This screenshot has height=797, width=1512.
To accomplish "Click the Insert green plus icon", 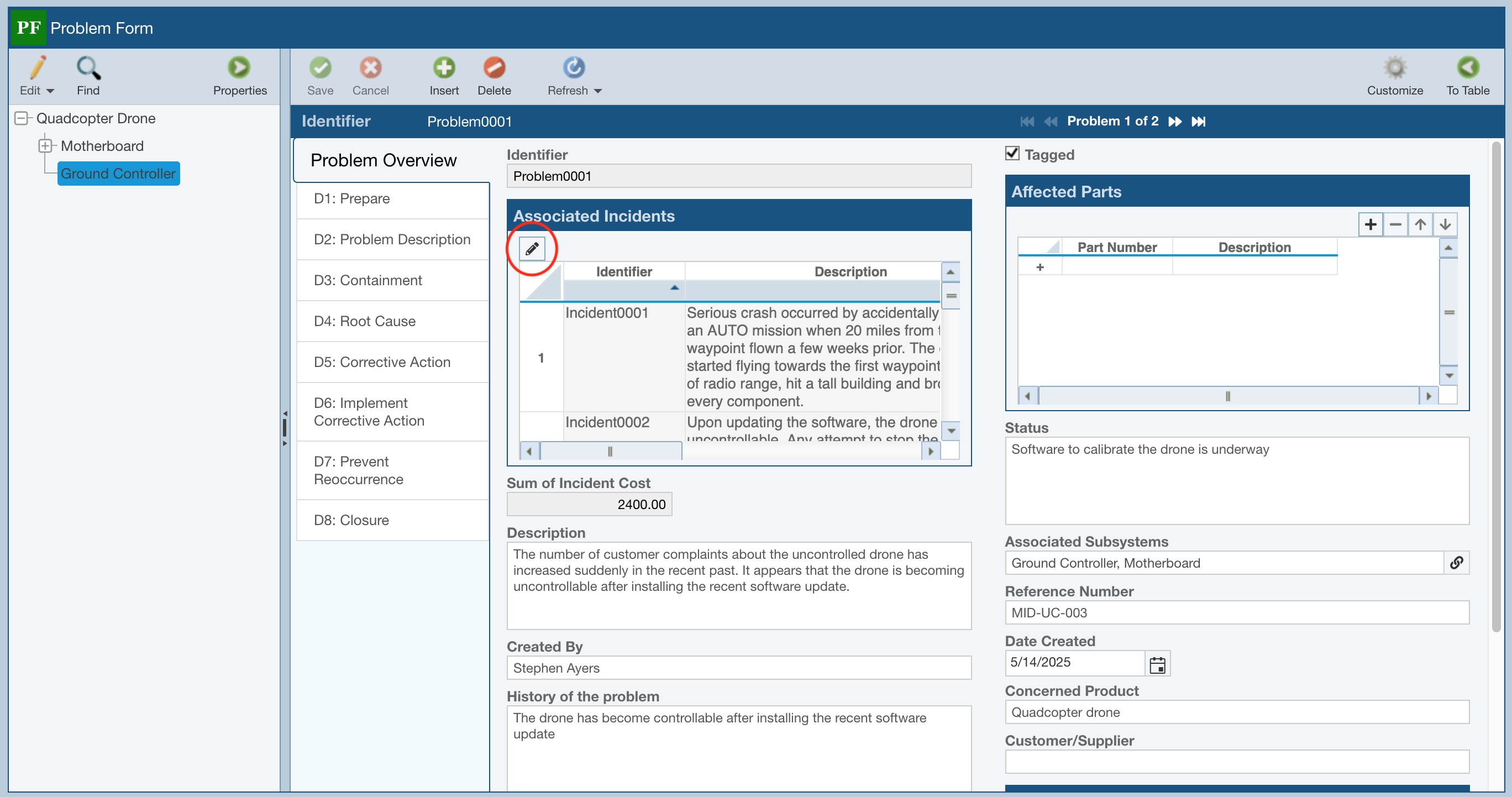I will pyautogui.click(x=444, y=68).
